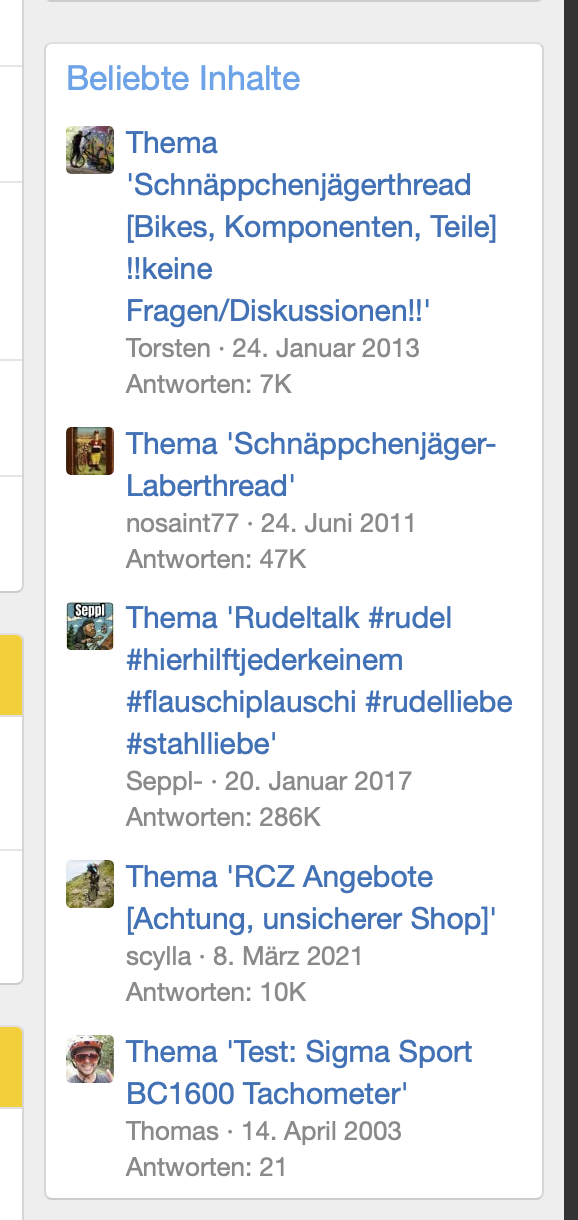Click Thomas's selfie avatar with helmet
The width and height of the screenshot is (578, 1220).
tap(89, 1060)
